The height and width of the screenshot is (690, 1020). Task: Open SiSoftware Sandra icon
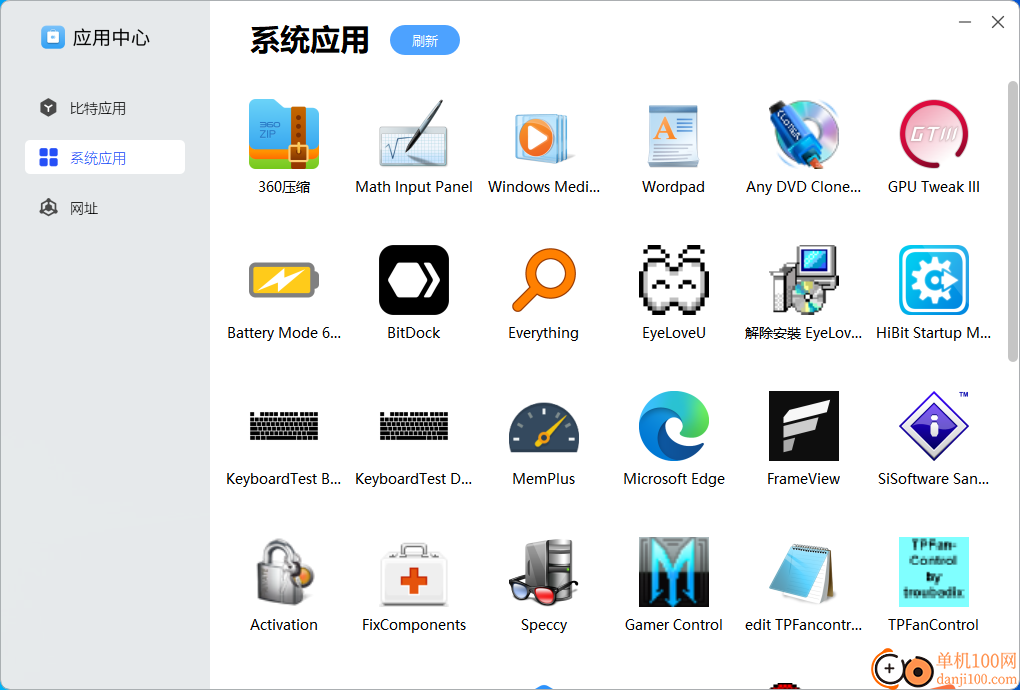[x=933, y=426]
